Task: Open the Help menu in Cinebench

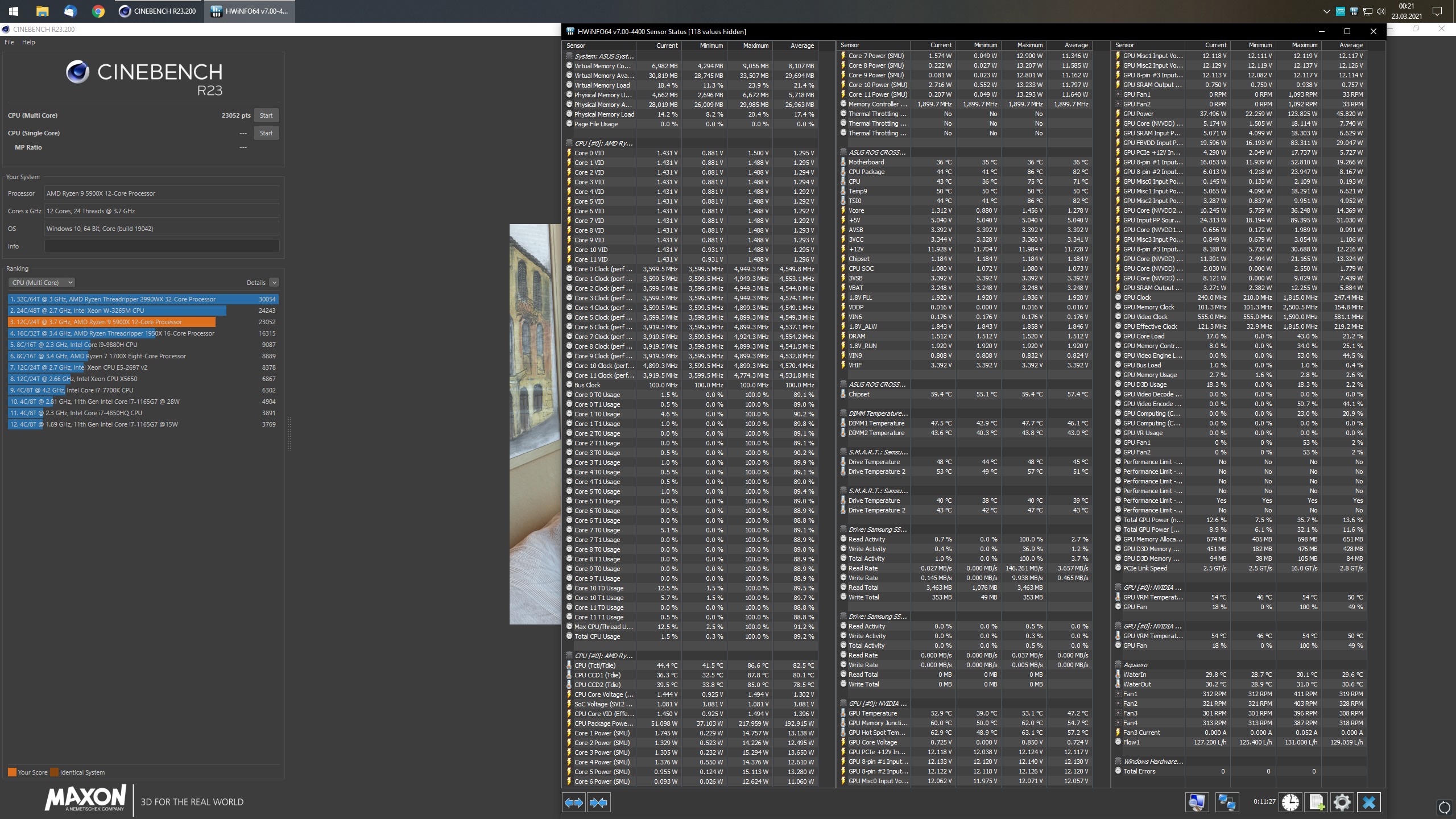Action: [28, 42]
